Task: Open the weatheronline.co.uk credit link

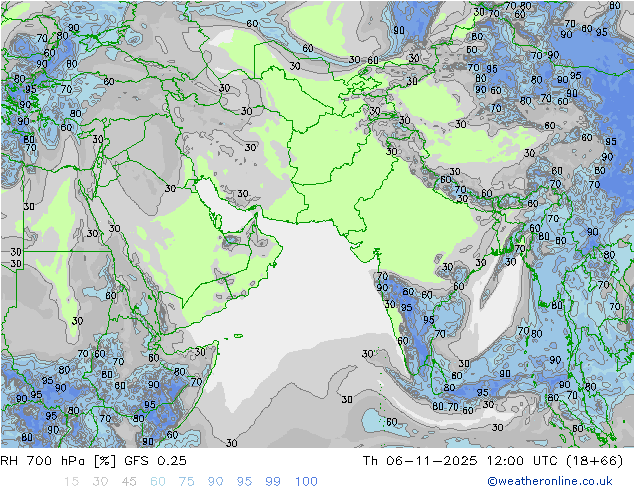Action: point(550,481)
